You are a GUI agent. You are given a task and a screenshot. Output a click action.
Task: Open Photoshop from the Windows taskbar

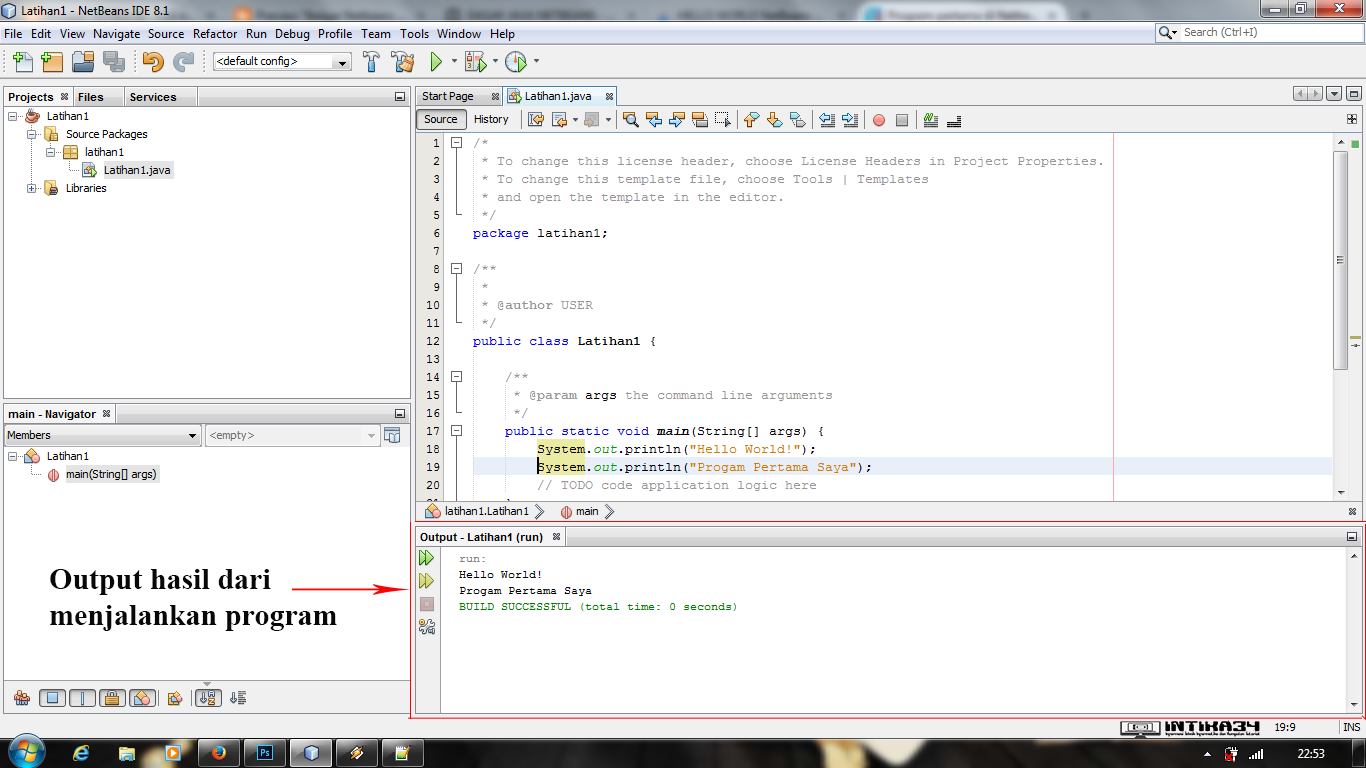(x=266, y=753)
